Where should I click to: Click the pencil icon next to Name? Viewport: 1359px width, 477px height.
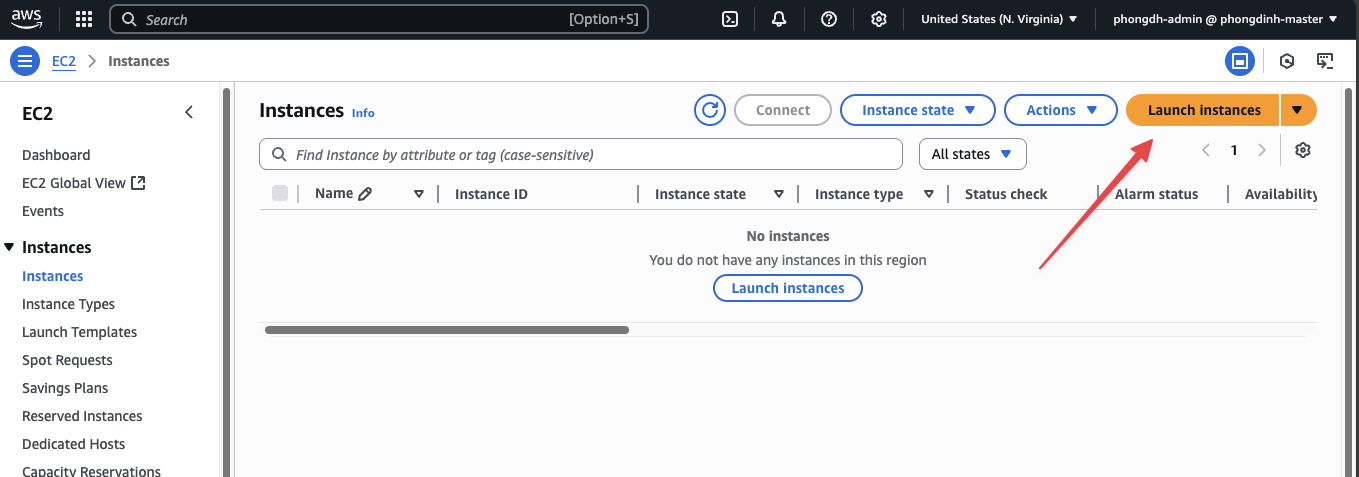tap(365, 194)
